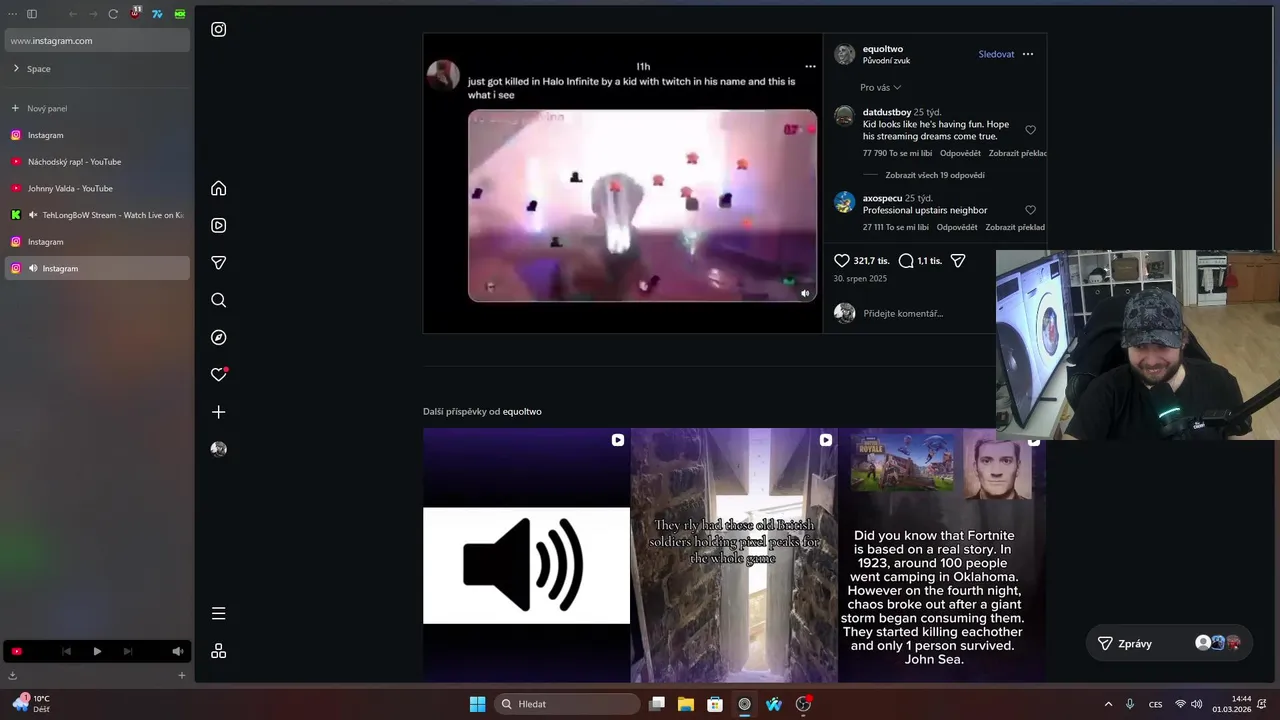This screenshot has height=720, width=1280.
Task: Open Explore compass icon in sidebar
Action: tap(219, 337)
